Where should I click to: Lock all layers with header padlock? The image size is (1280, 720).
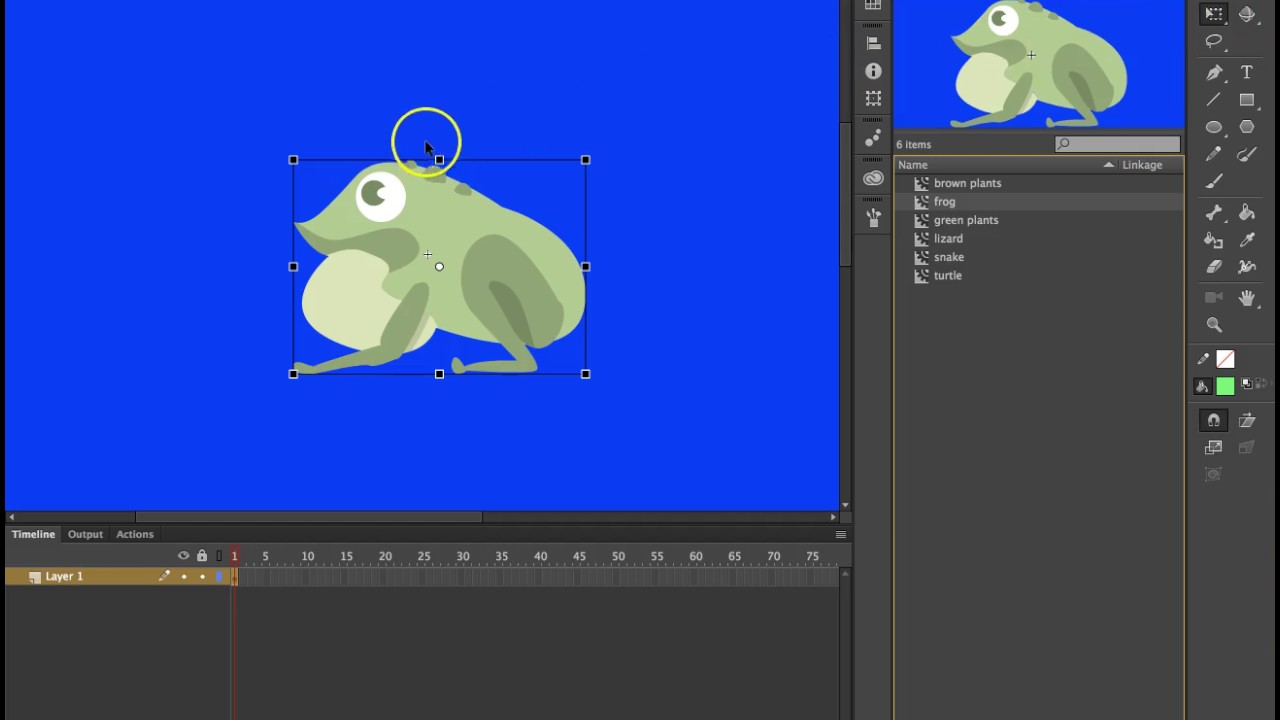(x=202, y=556)
